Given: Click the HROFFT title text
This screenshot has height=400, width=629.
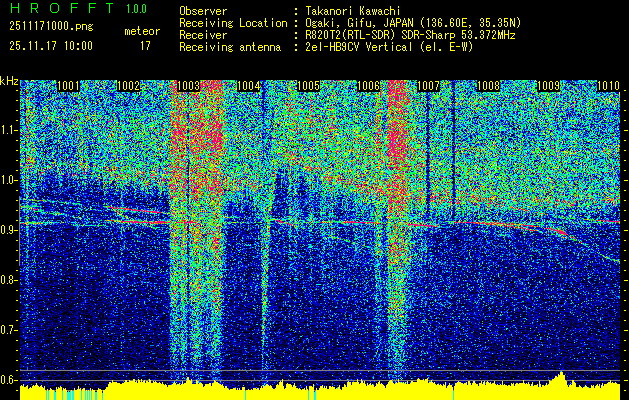Looking at the screenshot, I should (x=61, y=8).
